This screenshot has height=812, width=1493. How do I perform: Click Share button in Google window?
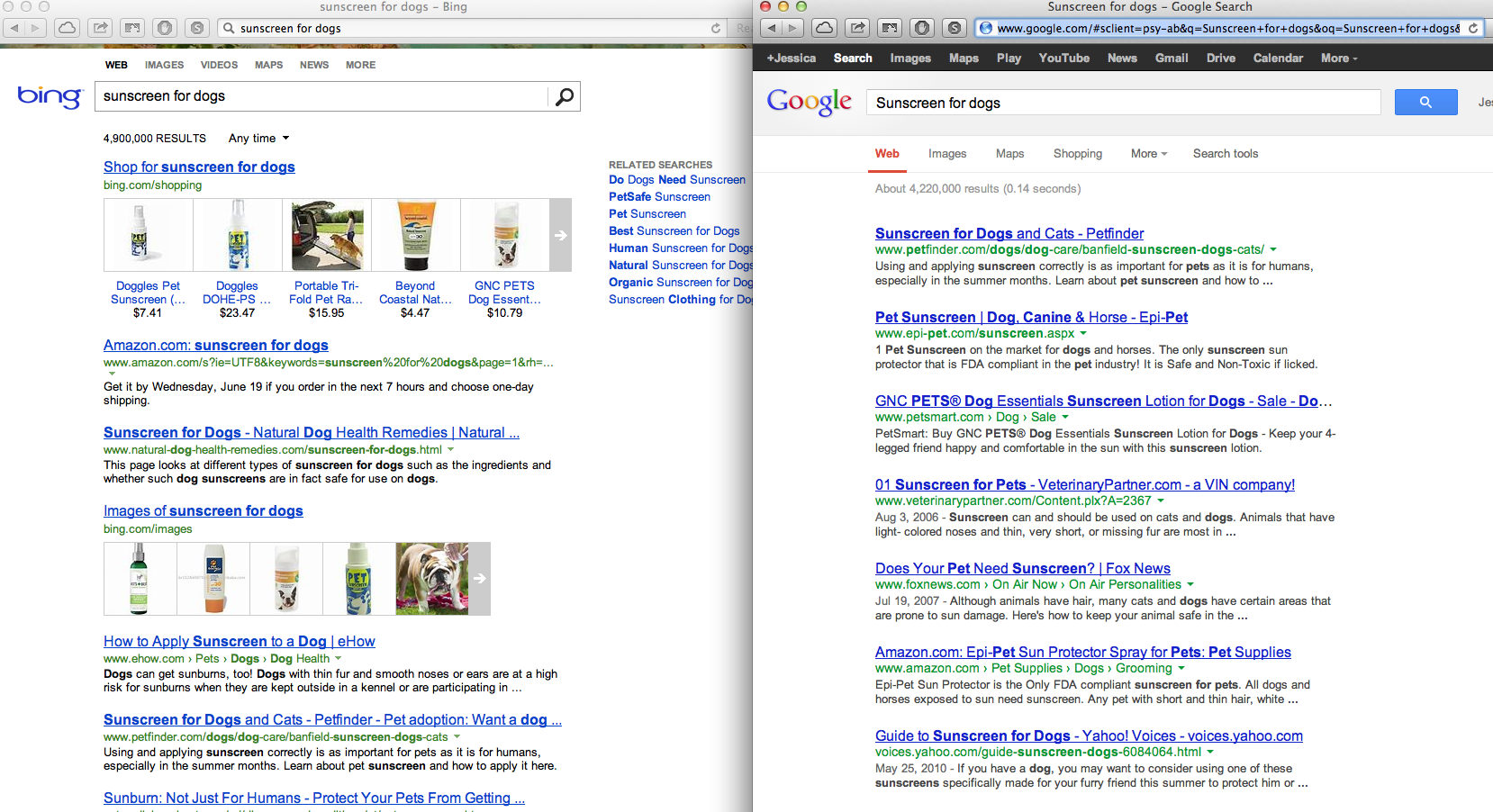pyautogui.click(x=857, y=28)
